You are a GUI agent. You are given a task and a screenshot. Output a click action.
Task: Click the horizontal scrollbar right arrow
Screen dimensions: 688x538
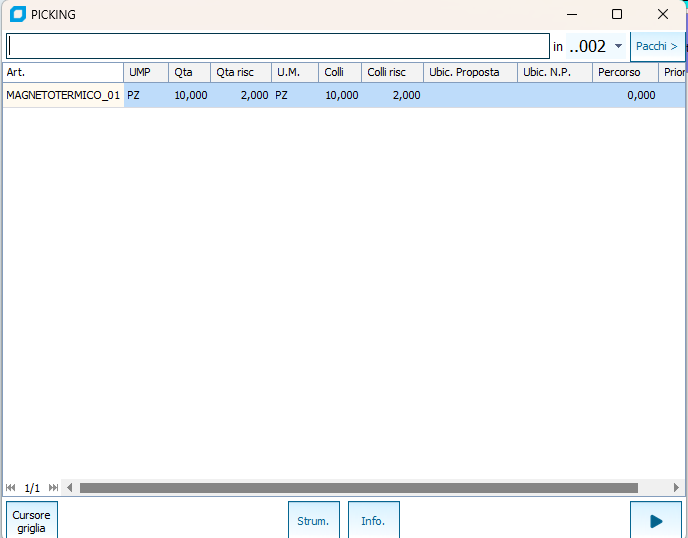[x=676, y=488]
